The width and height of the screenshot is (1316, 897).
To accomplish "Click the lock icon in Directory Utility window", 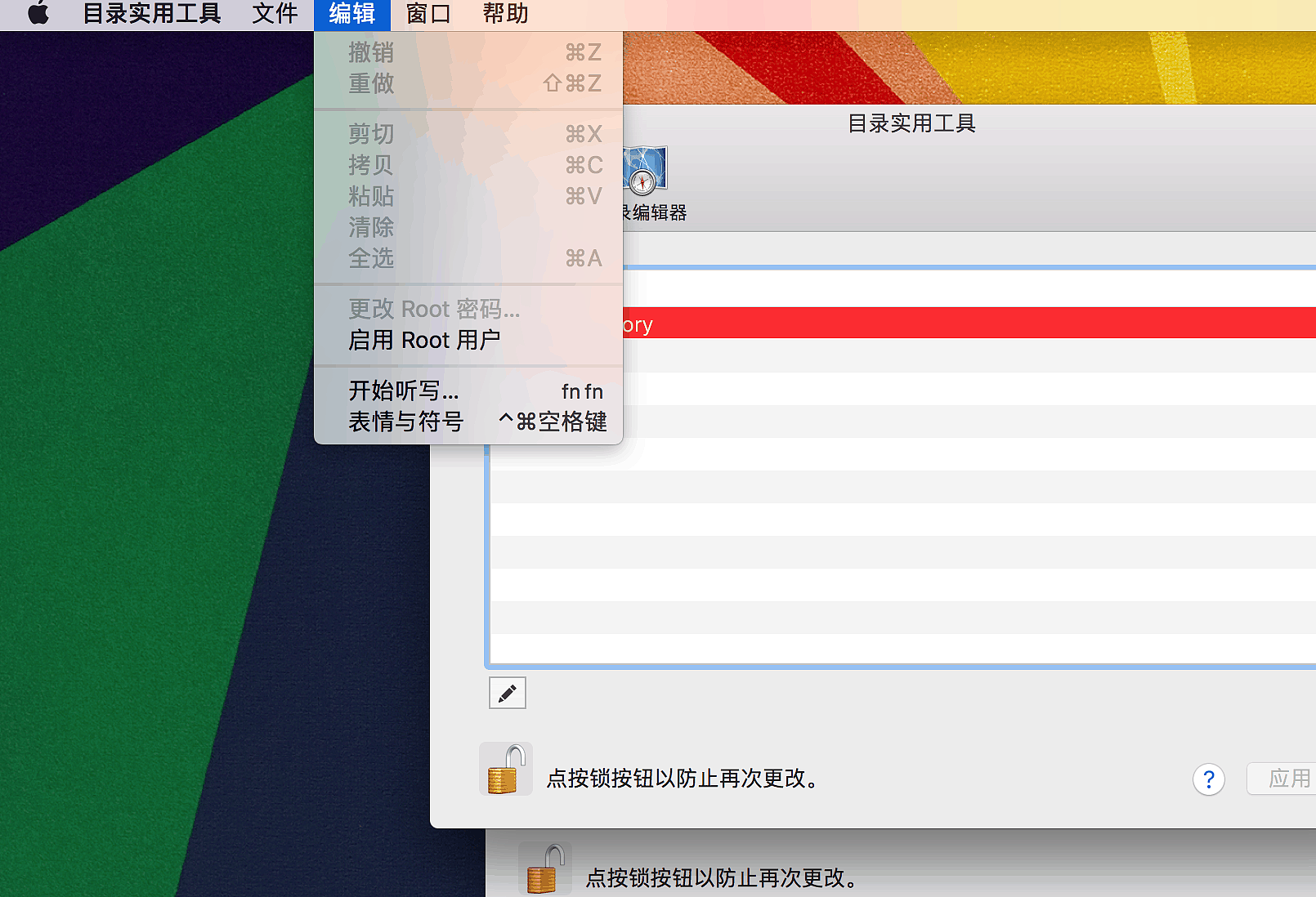I will coord(504,770).
